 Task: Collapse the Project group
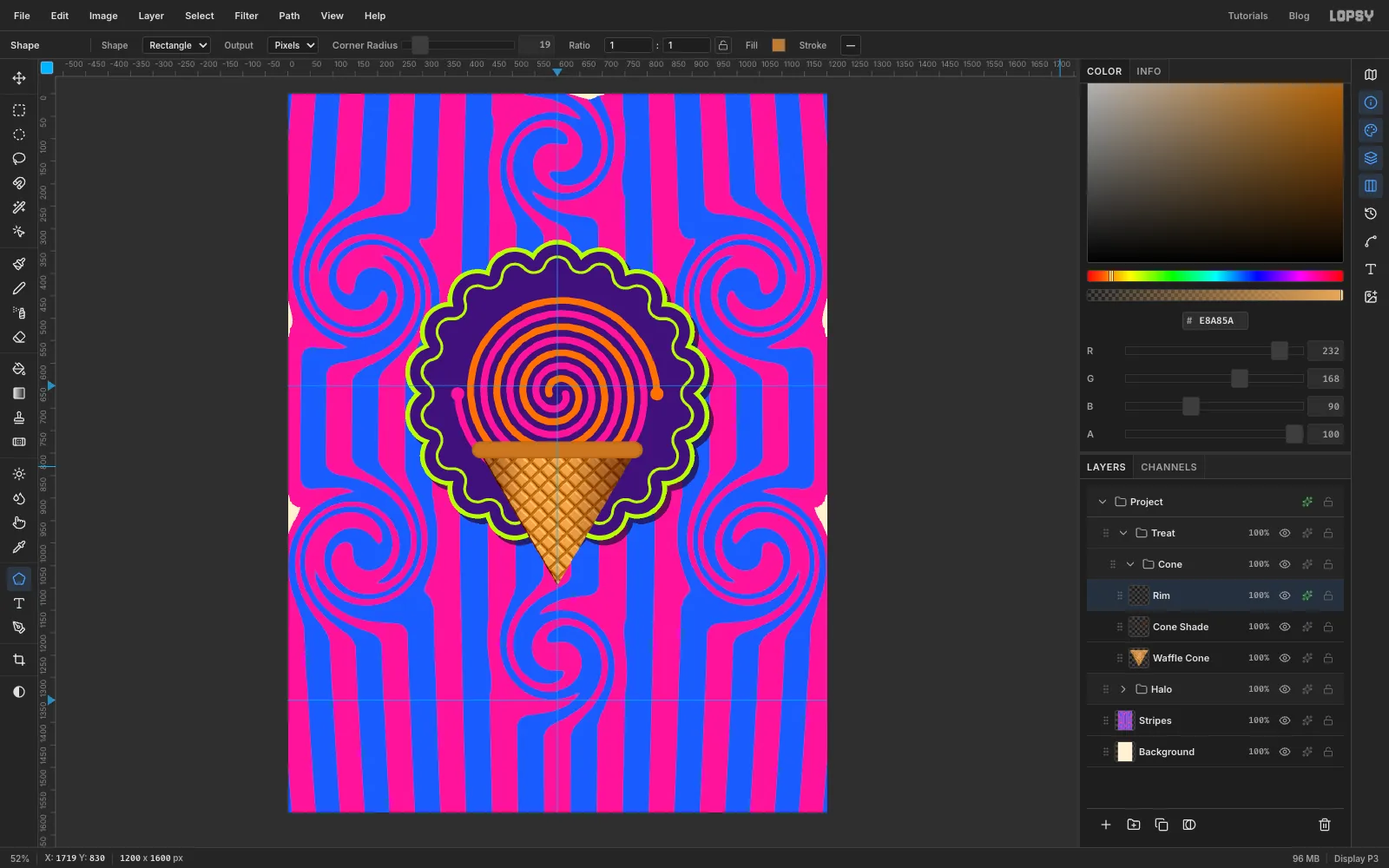click(1103, 502)
